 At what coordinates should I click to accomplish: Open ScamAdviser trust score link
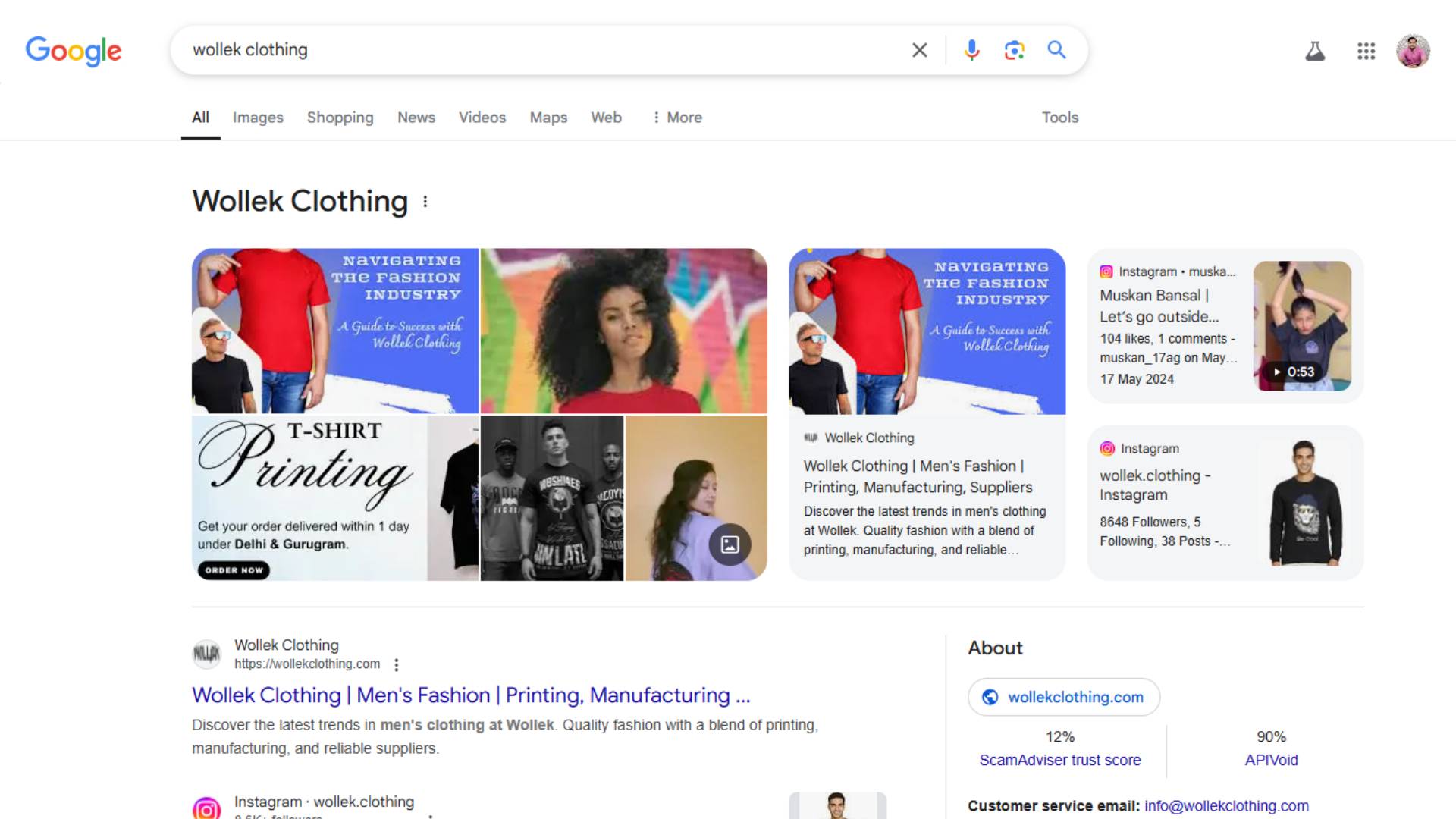click(x=1059, y=760)
